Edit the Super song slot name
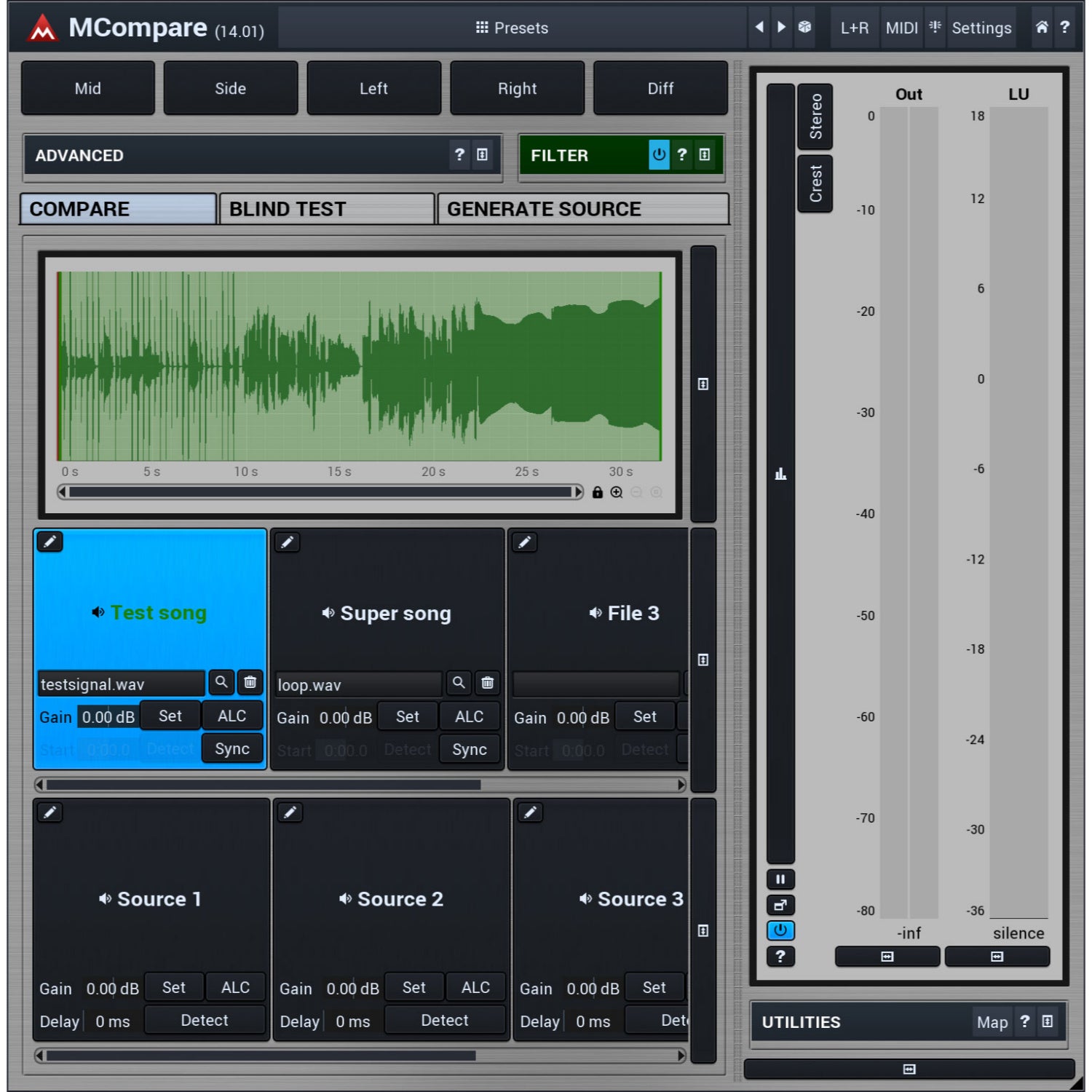The image size is (1092, 1092). (288, 542)
